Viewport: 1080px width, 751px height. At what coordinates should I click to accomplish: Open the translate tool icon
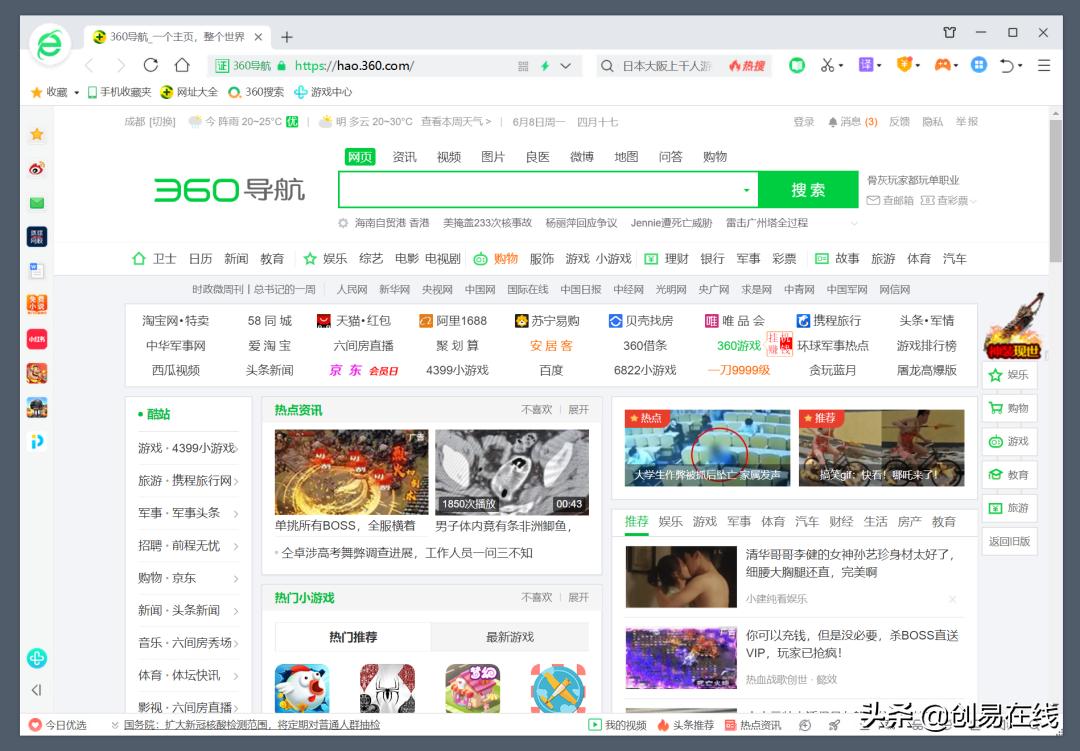pos(866,64)
